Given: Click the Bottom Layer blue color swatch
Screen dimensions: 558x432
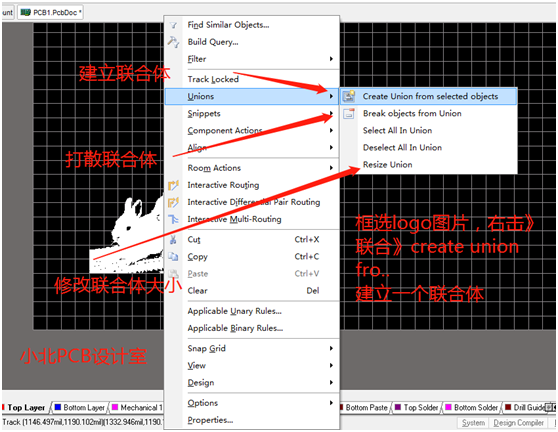Looking at the screenshot, I should pos(58,407).
